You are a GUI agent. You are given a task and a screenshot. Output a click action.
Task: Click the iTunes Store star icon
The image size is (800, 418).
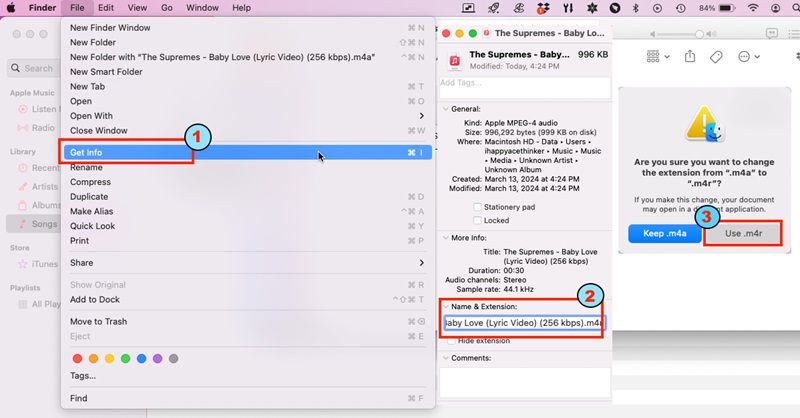pyautogui.click(x=23, y=264)
